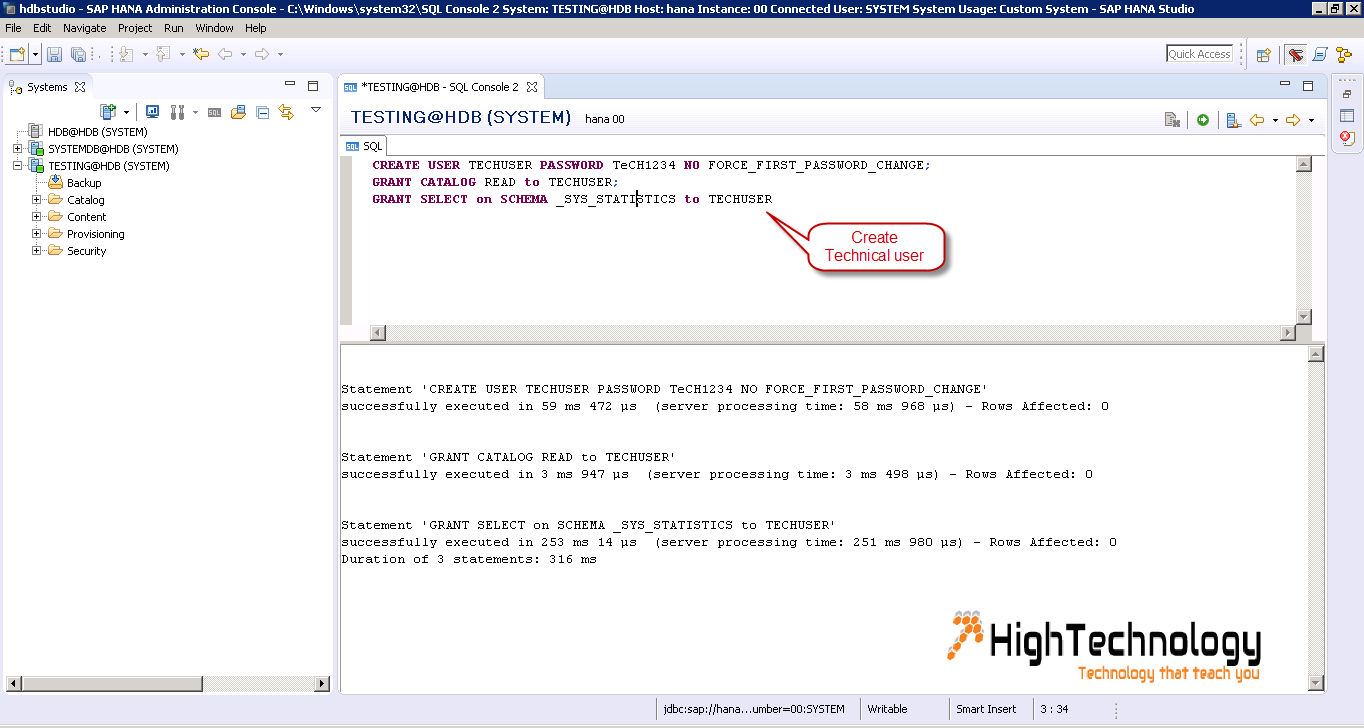Open the Project menu
Viewport: 1364px width, 728px height.
[x=135, y=28]
